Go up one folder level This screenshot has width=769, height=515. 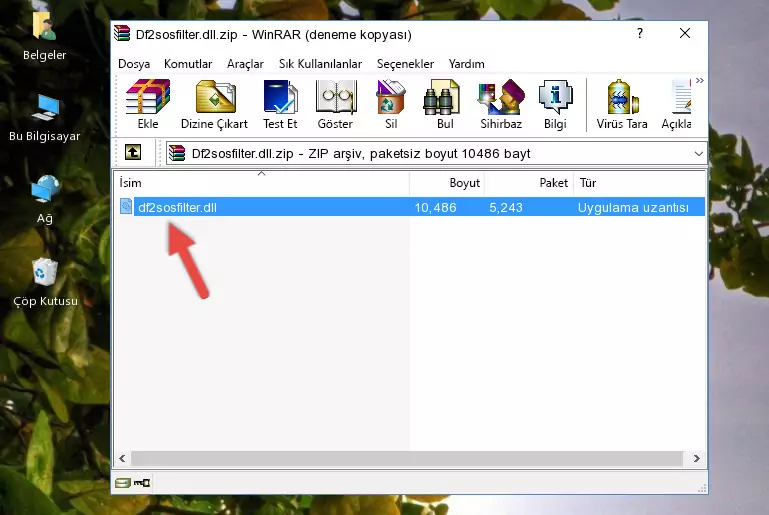tap(133, 153)
